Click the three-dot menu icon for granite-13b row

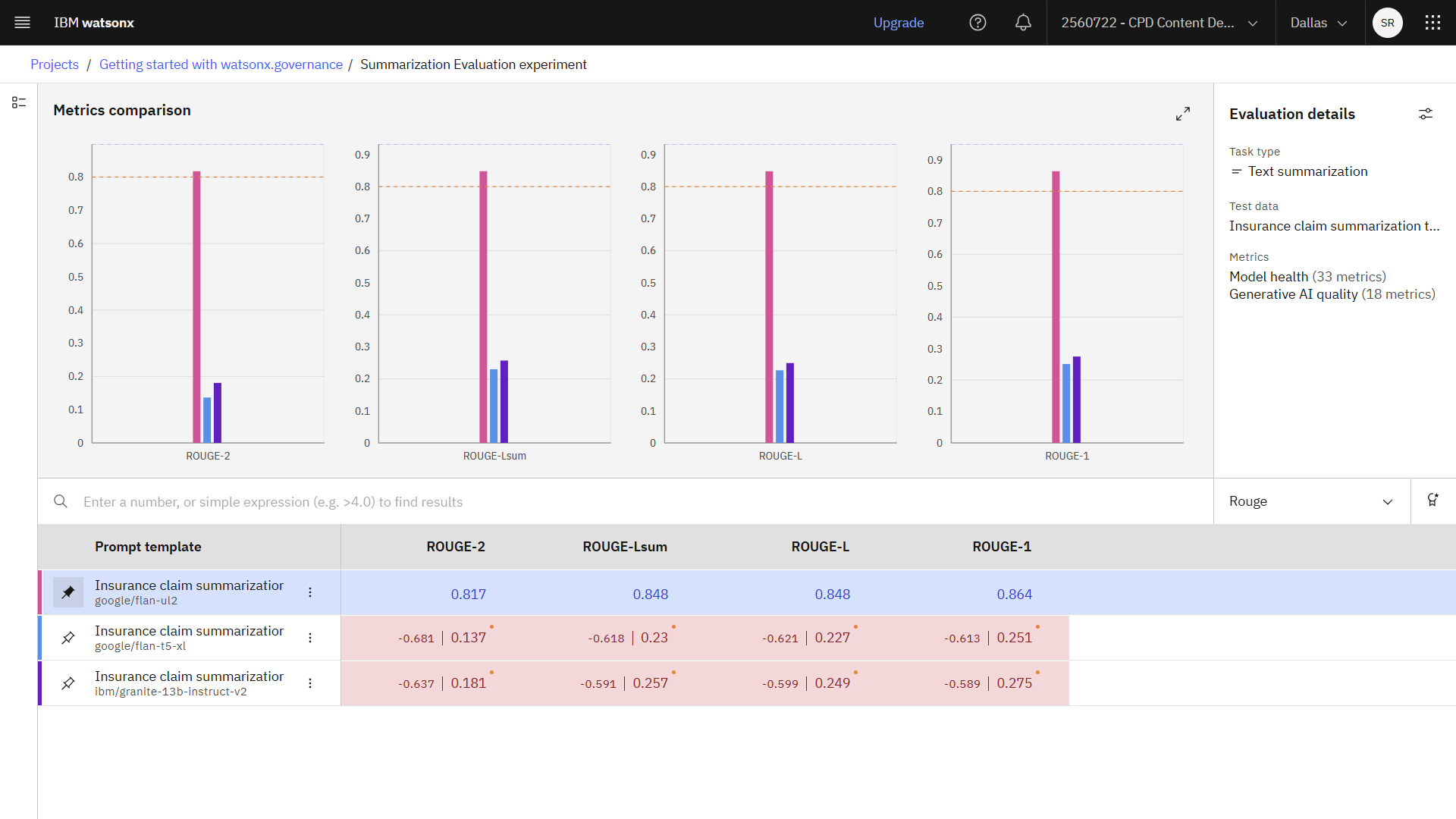click(310, 683)
